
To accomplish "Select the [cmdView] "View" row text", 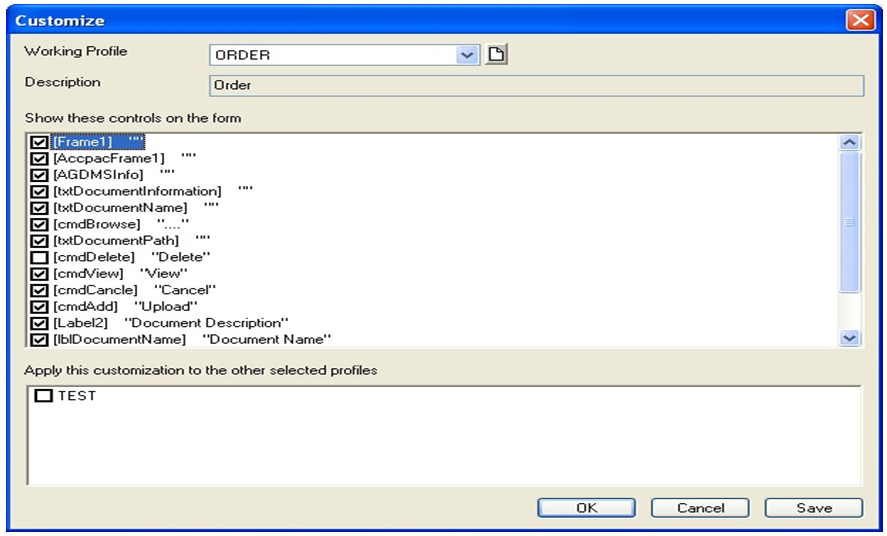I will [x=120, y=273].
